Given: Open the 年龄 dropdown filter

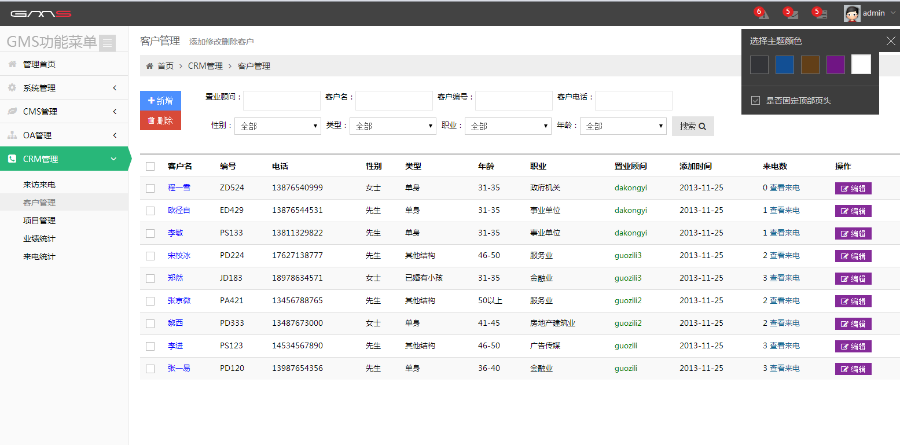Looking at the screenshot, I should point(623,127).
